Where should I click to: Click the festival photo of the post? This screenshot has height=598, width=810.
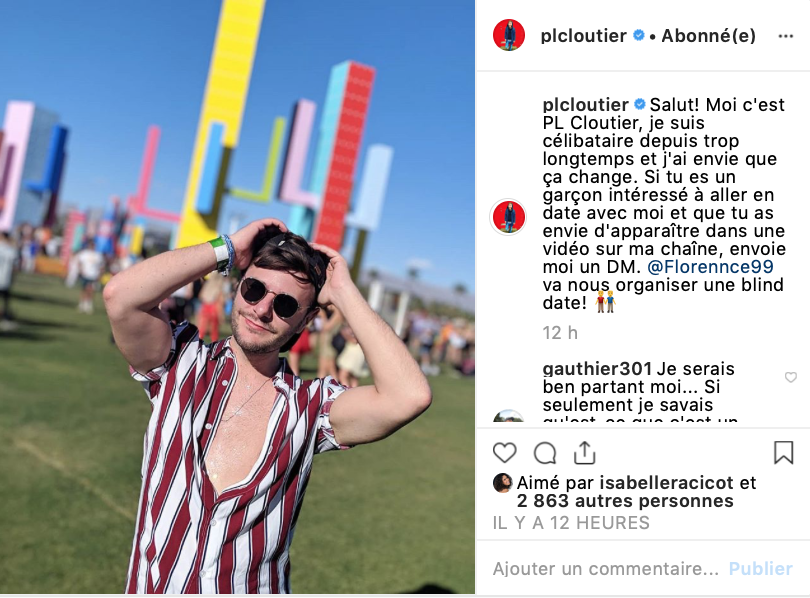click(237, 296)
